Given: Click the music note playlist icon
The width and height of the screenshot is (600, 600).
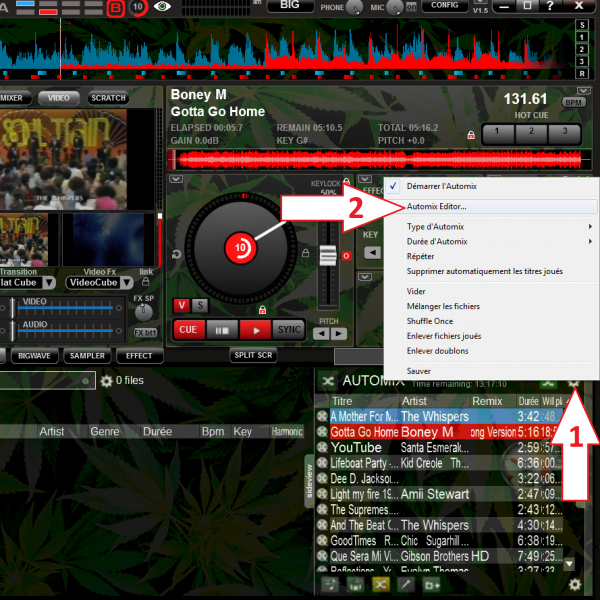Looking at the screenshot, I should click(x=330, y=584).
